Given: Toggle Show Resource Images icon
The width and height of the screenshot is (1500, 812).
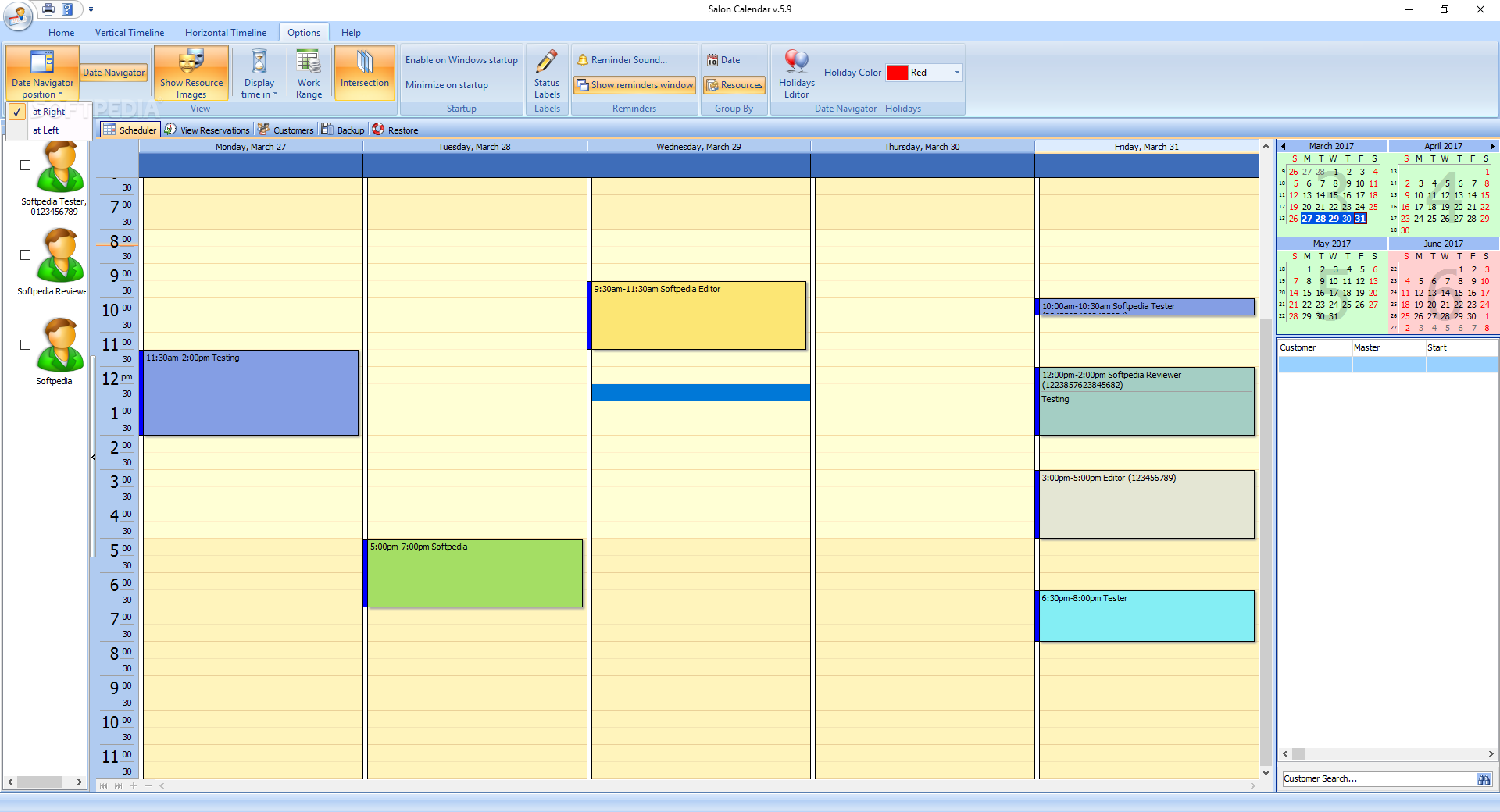Looking at the screenshot, I should [191, 62].
